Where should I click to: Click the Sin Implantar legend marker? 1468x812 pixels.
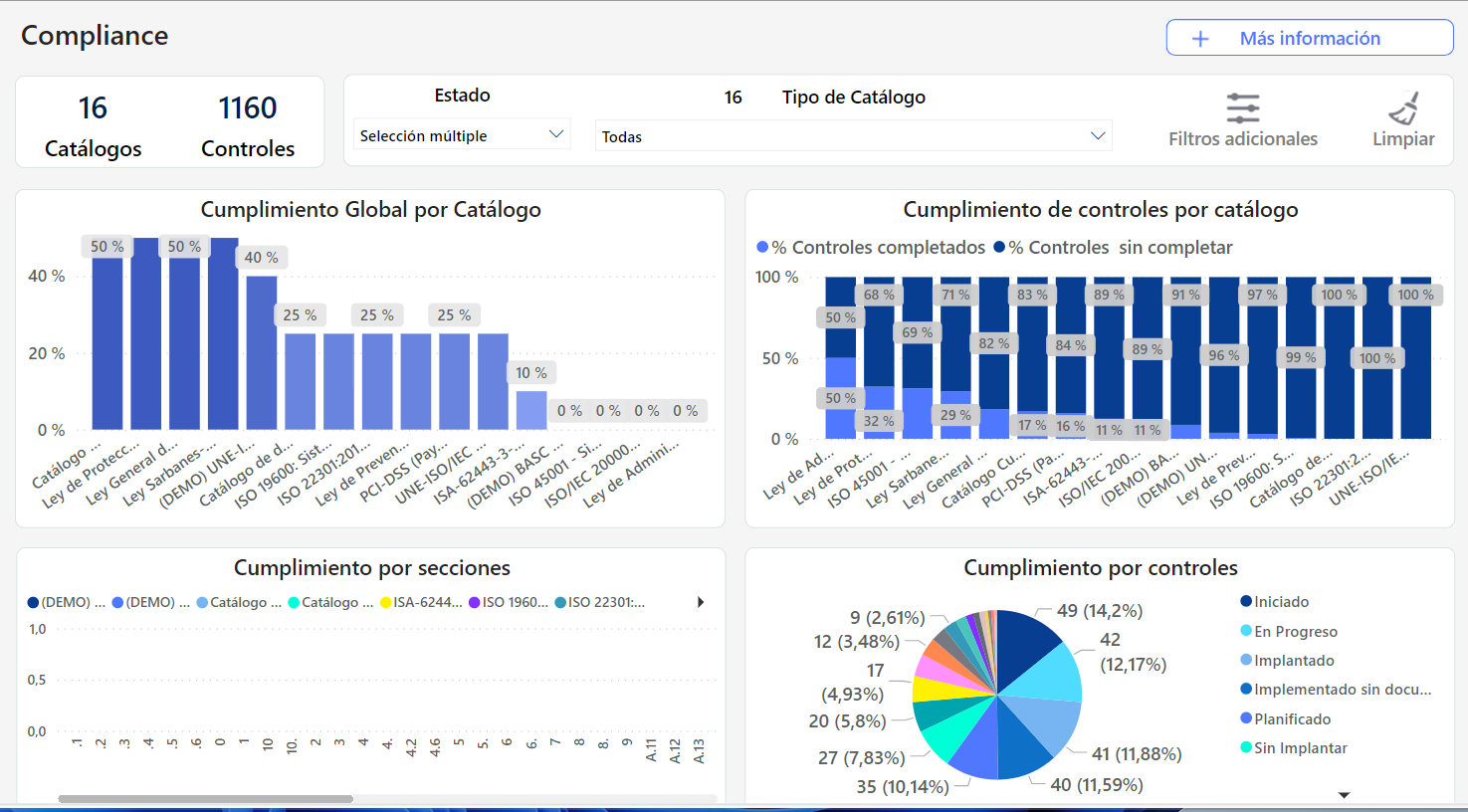coord(1246,747)
